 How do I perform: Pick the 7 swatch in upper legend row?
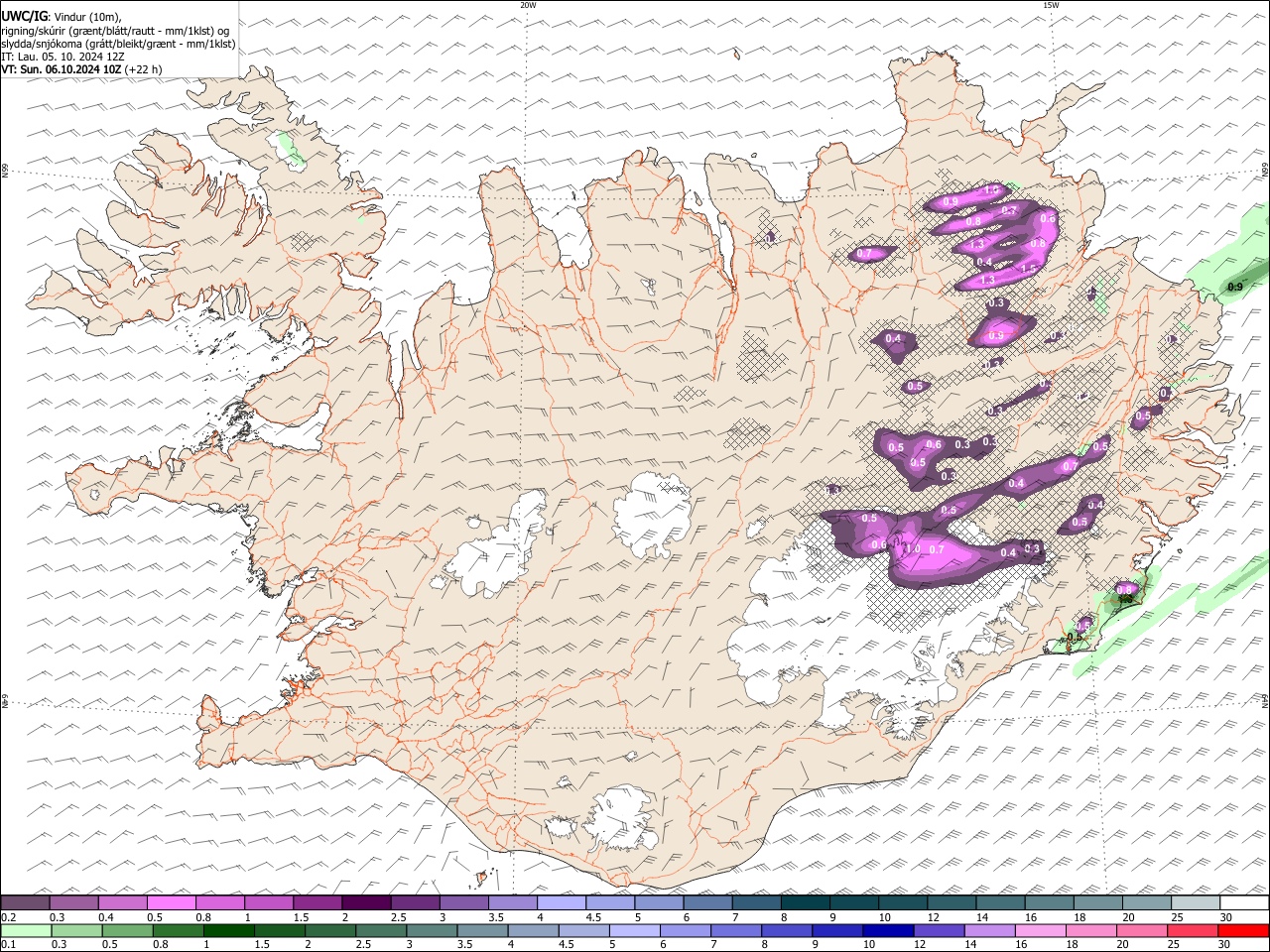(x=755, y=902)
